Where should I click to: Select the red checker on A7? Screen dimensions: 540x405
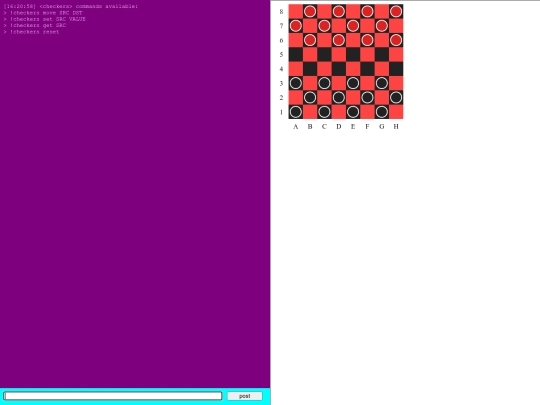click(x=295, y=26)
